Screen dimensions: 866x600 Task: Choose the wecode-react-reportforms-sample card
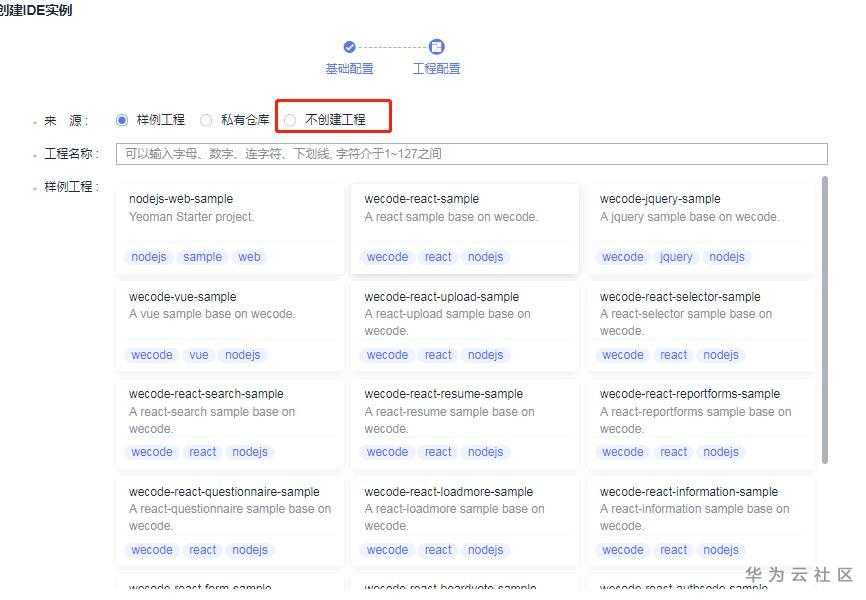[701, 424]
